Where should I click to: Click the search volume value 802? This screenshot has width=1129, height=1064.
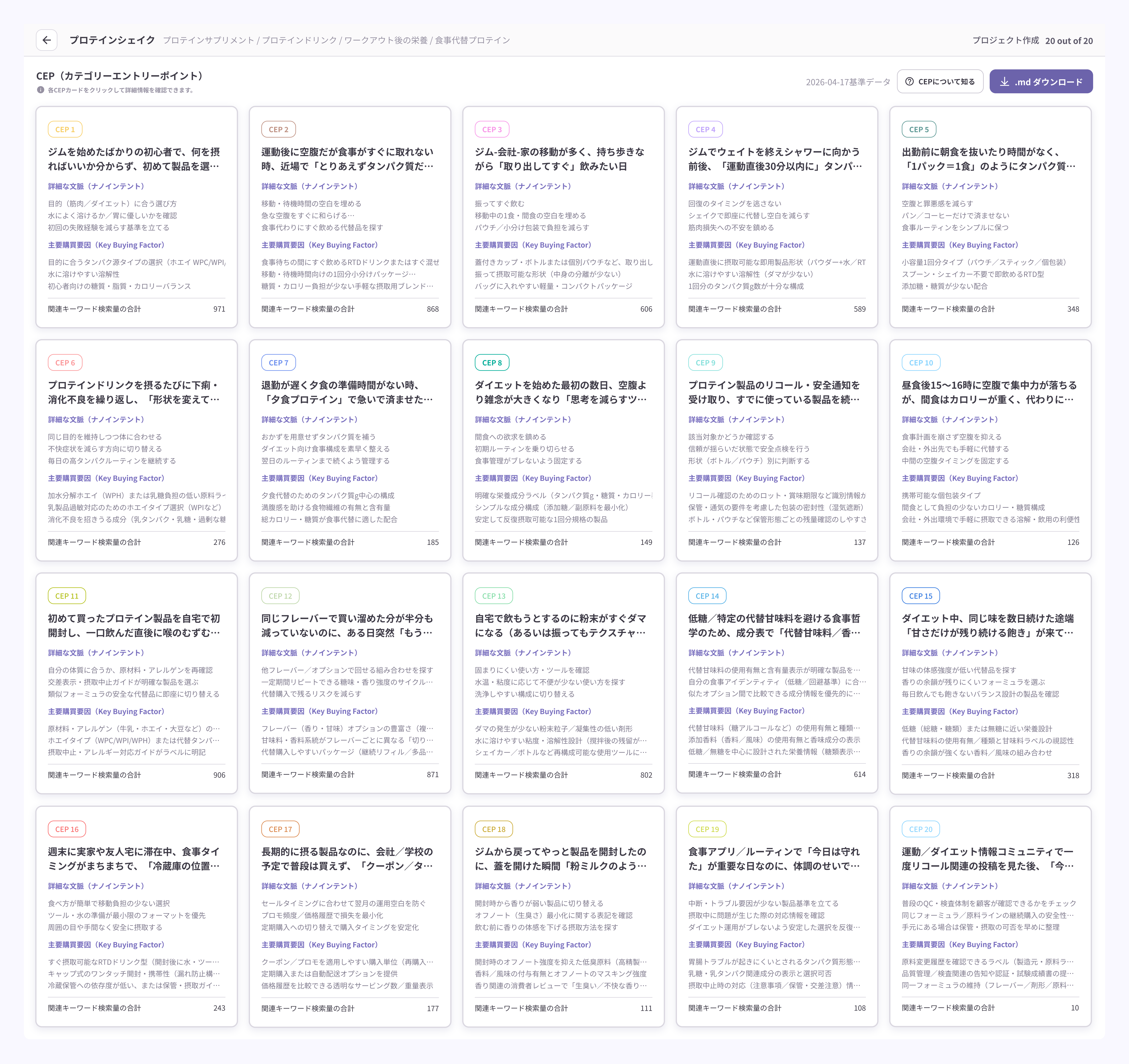646,775
